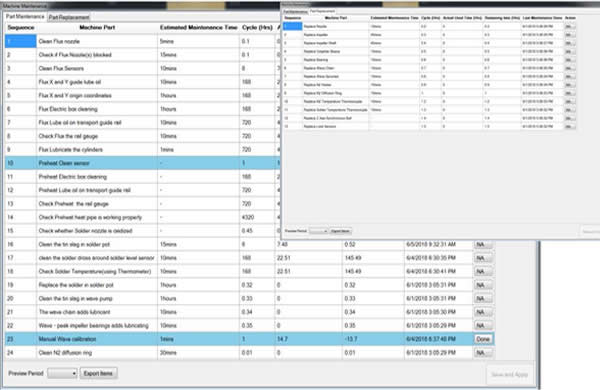
Task: Click the Machine Part column header
Action: pos(97,28)
